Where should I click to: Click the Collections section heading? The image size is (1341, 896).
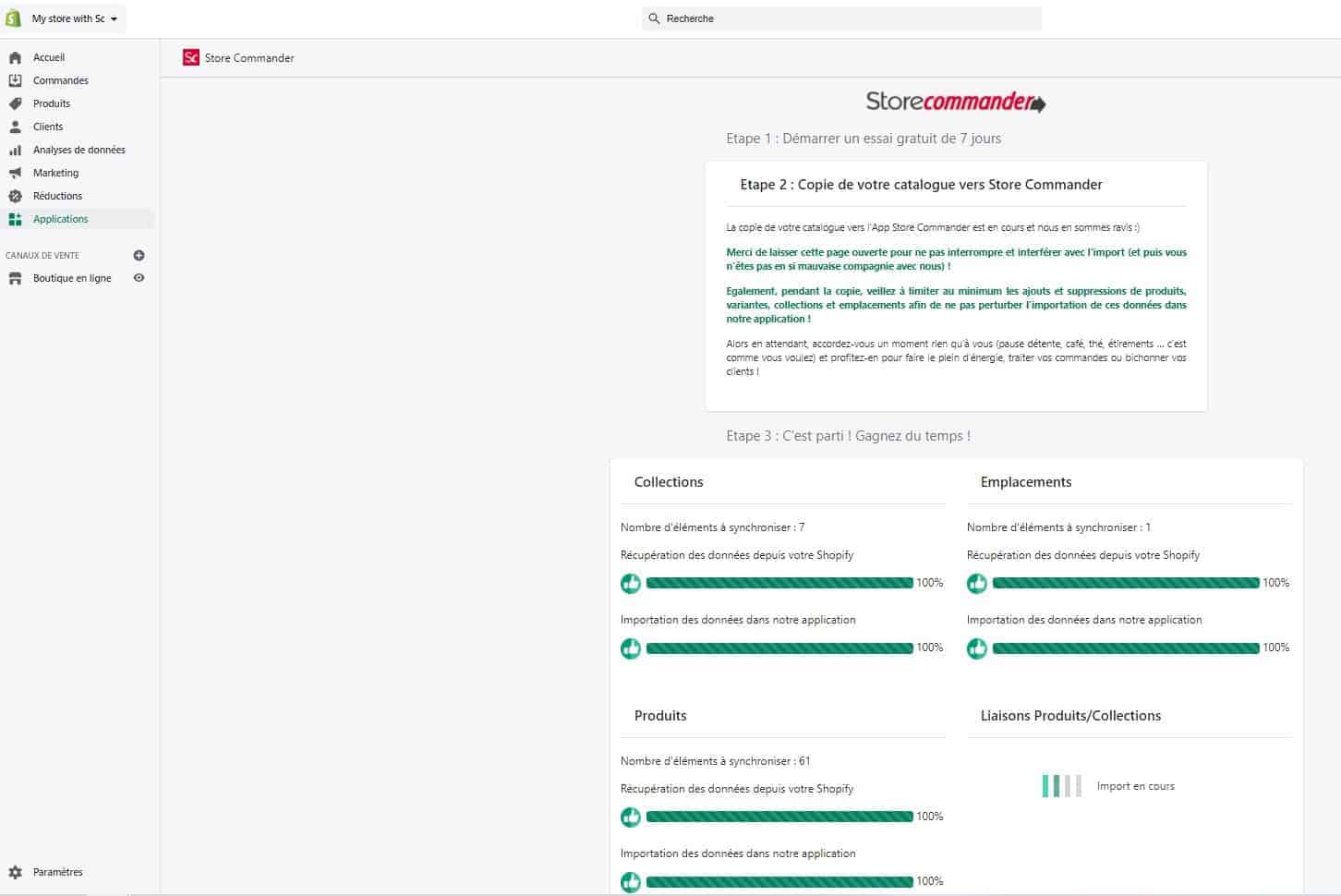tap(669, 482)
